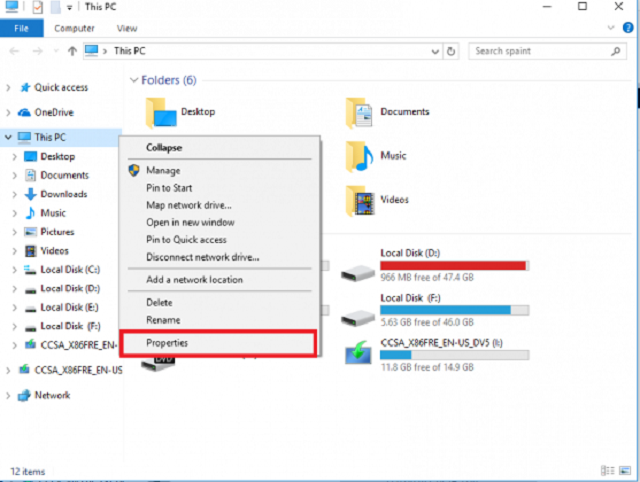Screen dimensions: 640x482
Task: Expand Quick access in the navigation pane
Action: coord(8,87)
